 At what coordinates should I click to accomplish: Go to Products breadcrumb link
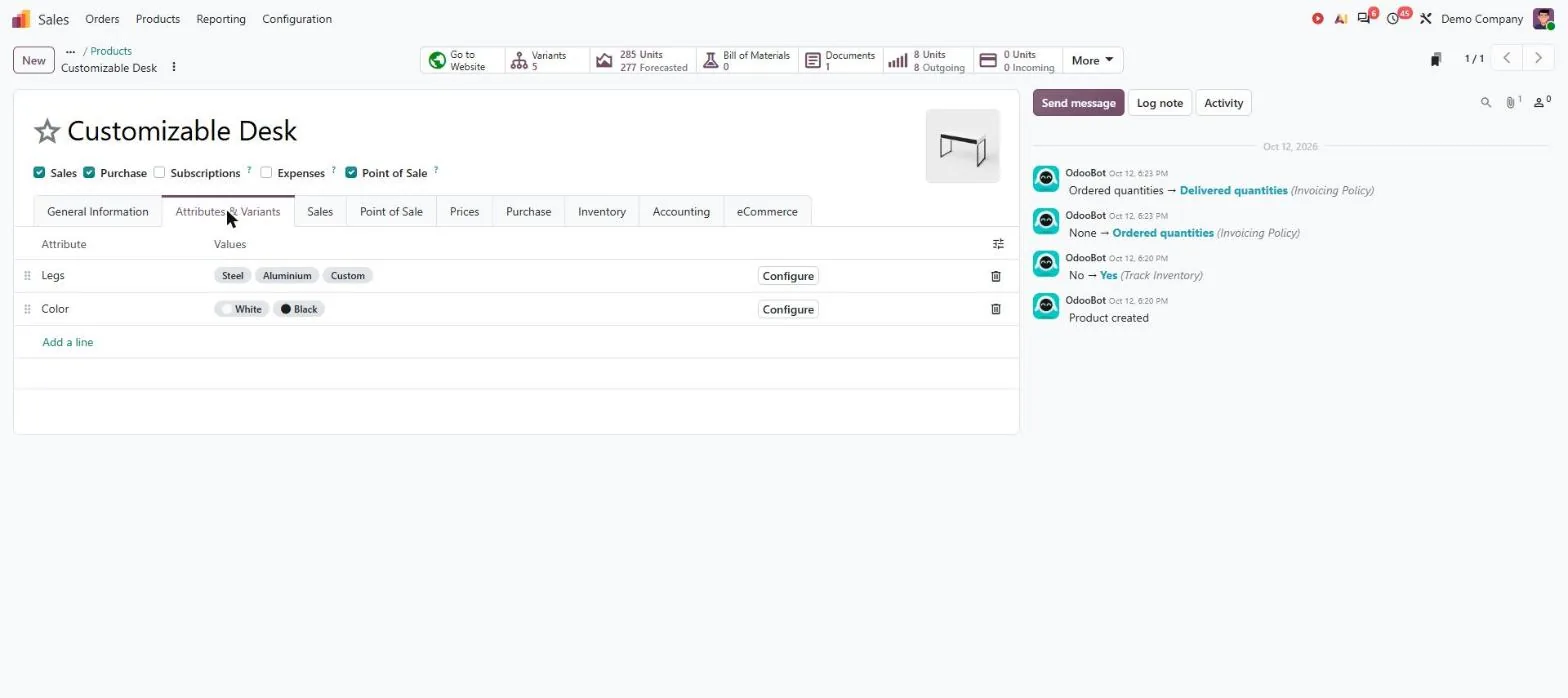[x=111, y=51]
